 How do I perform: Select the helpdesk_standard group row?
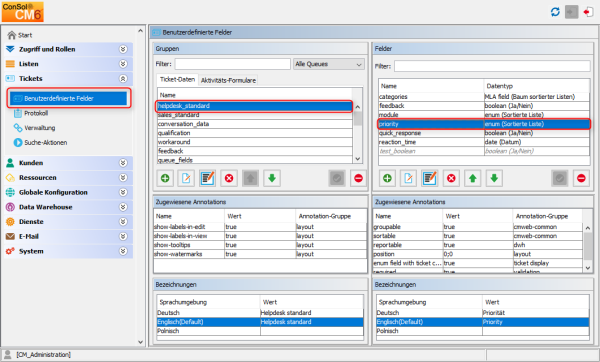tap(254, 106)
